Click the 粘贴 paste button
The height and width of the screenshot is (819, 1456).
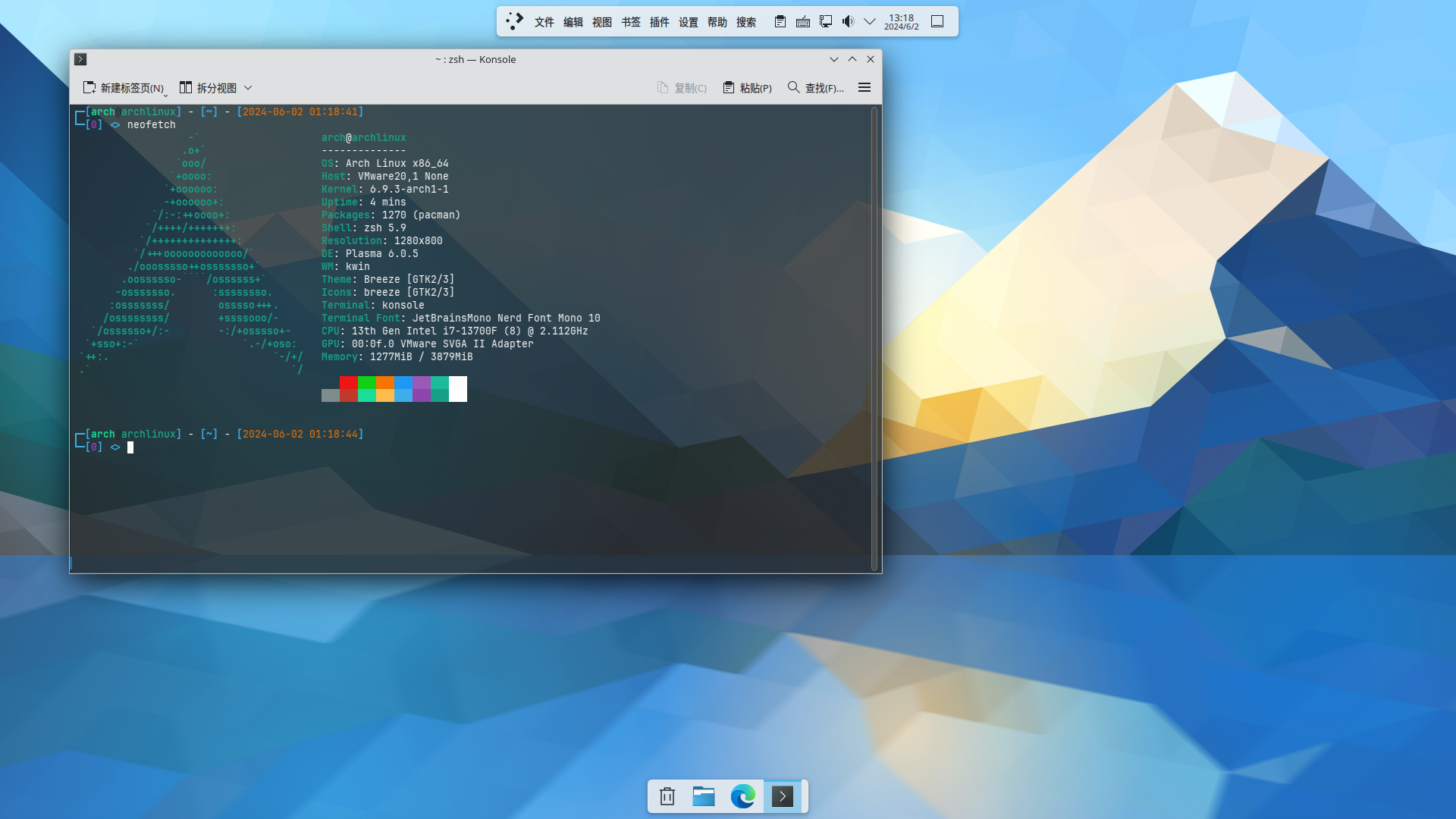point(747,88)
